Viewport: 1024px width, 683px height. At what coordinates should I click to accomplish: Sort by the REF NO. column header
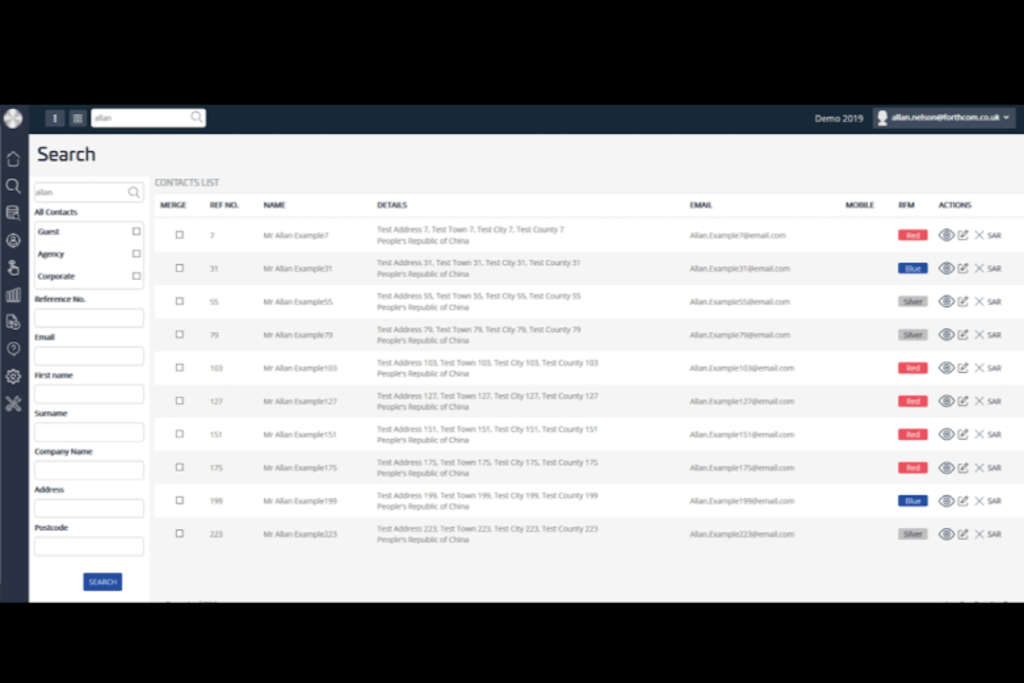(x=224, y=205)
